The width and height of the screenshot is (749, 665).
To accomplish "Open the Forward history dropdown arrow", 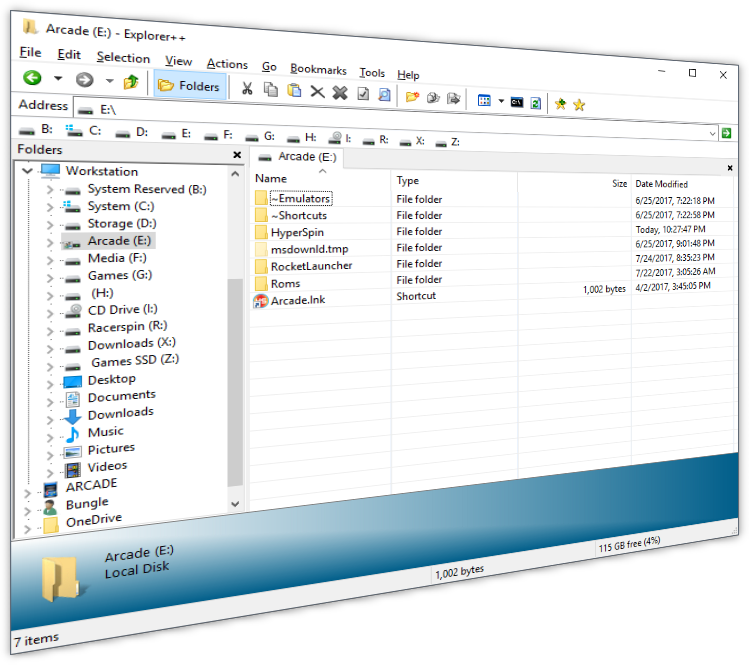I will click(109, 80).
